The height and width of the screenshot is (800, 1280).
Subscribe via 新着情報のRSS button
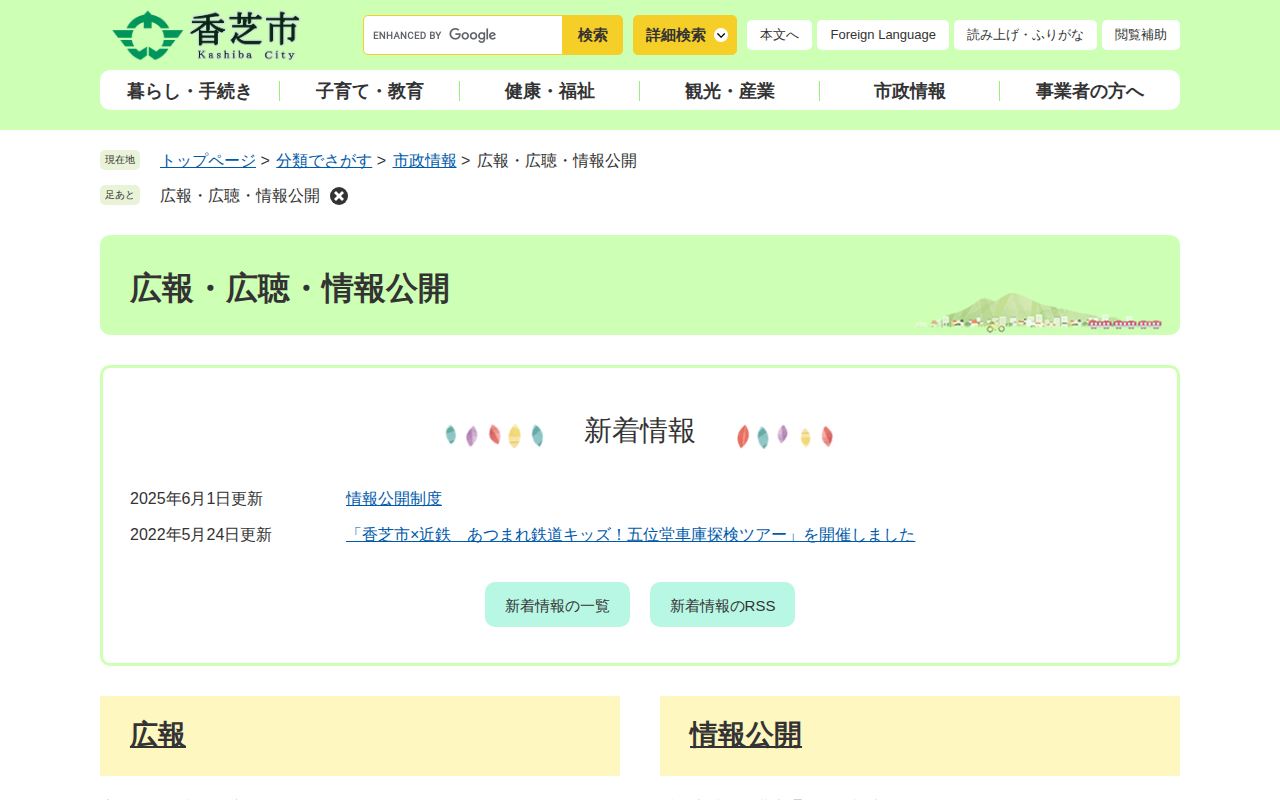pos(722,605)
